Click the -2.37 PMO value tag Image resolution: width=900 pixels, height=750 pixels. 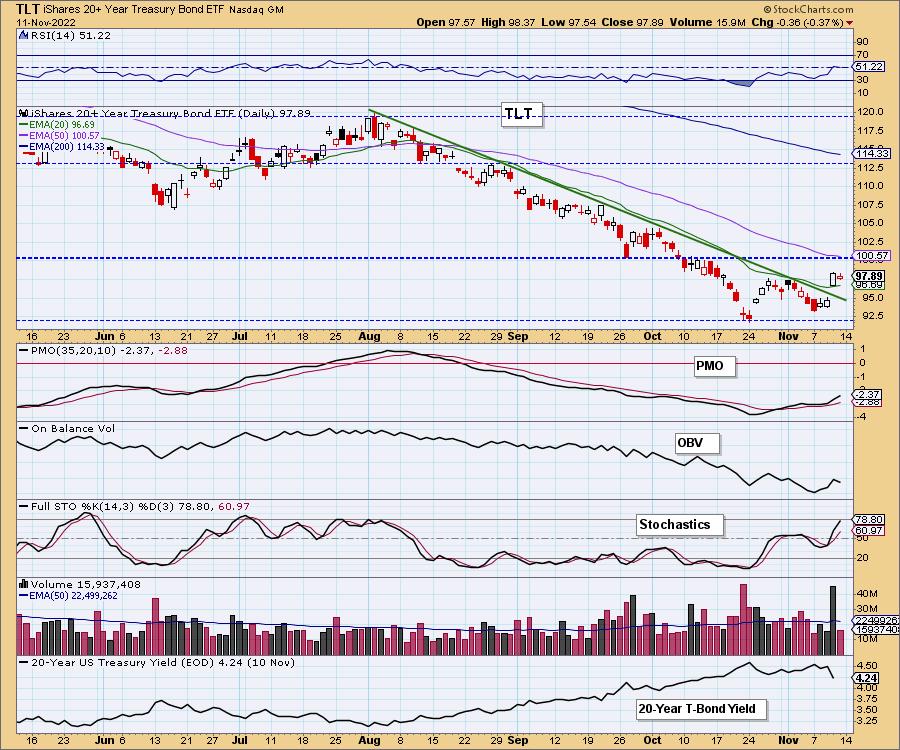[x=868, y=394]
